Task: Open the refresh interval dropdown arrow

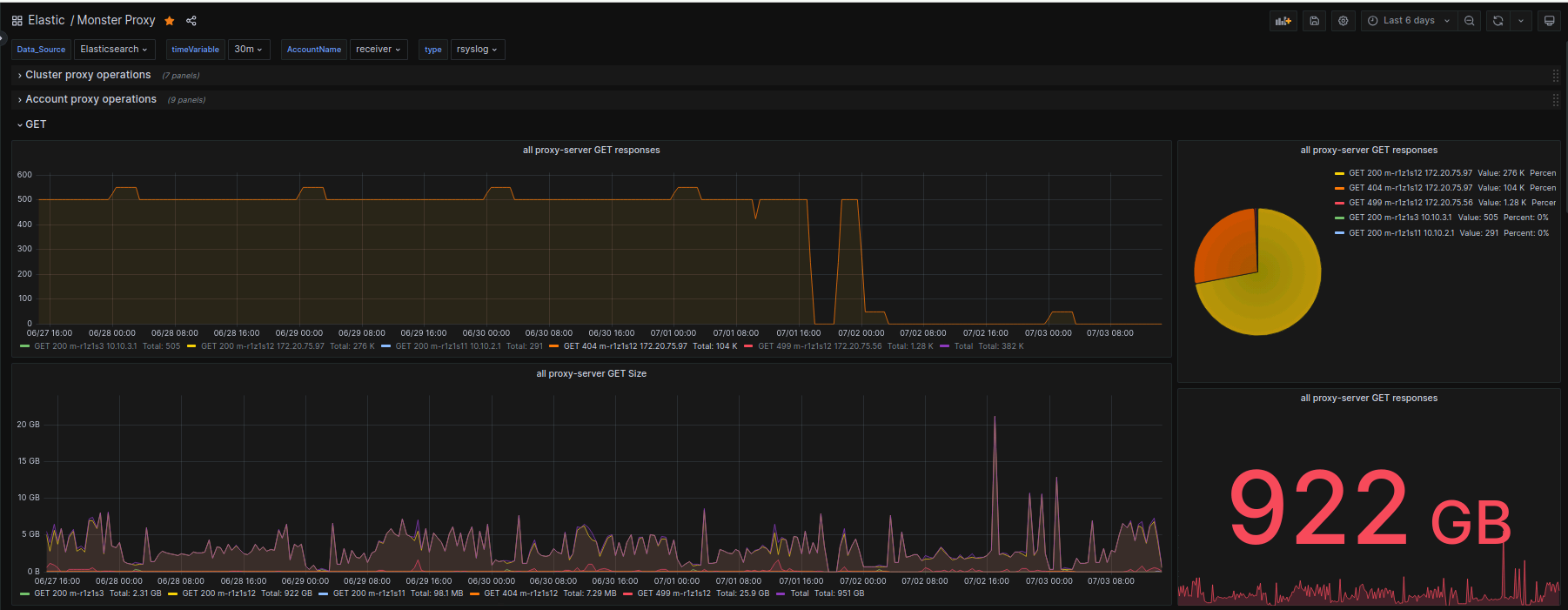Action: pos(1520,21)
